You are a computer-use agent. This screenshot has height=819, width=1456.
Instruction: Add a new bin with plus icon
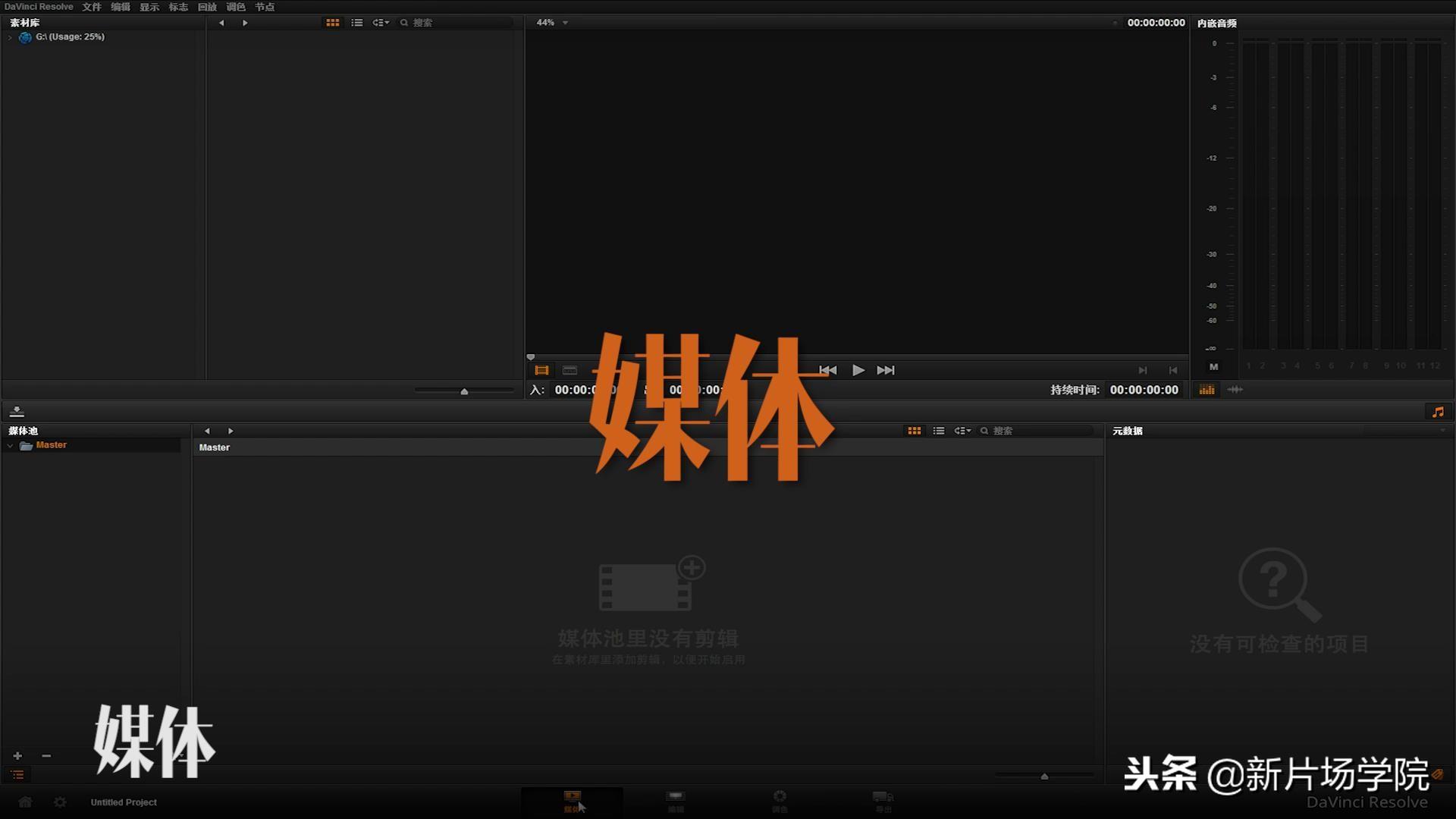17,756
